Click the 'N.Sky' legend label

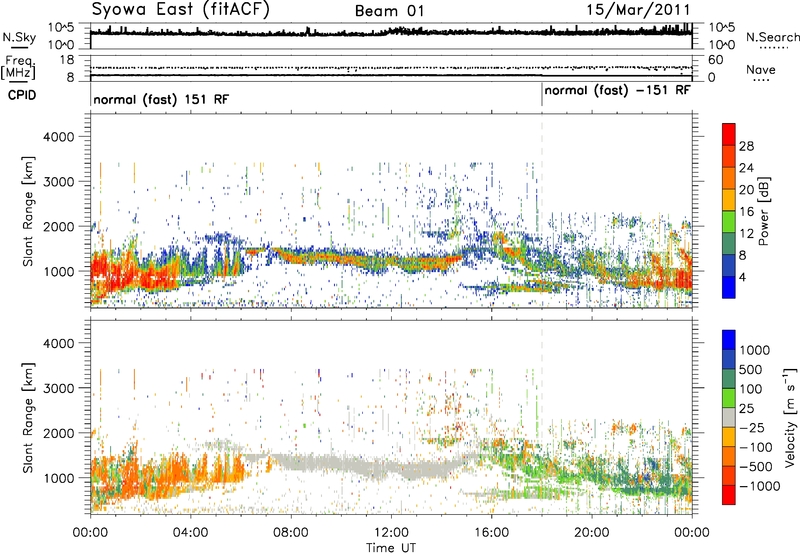(19, 37)
